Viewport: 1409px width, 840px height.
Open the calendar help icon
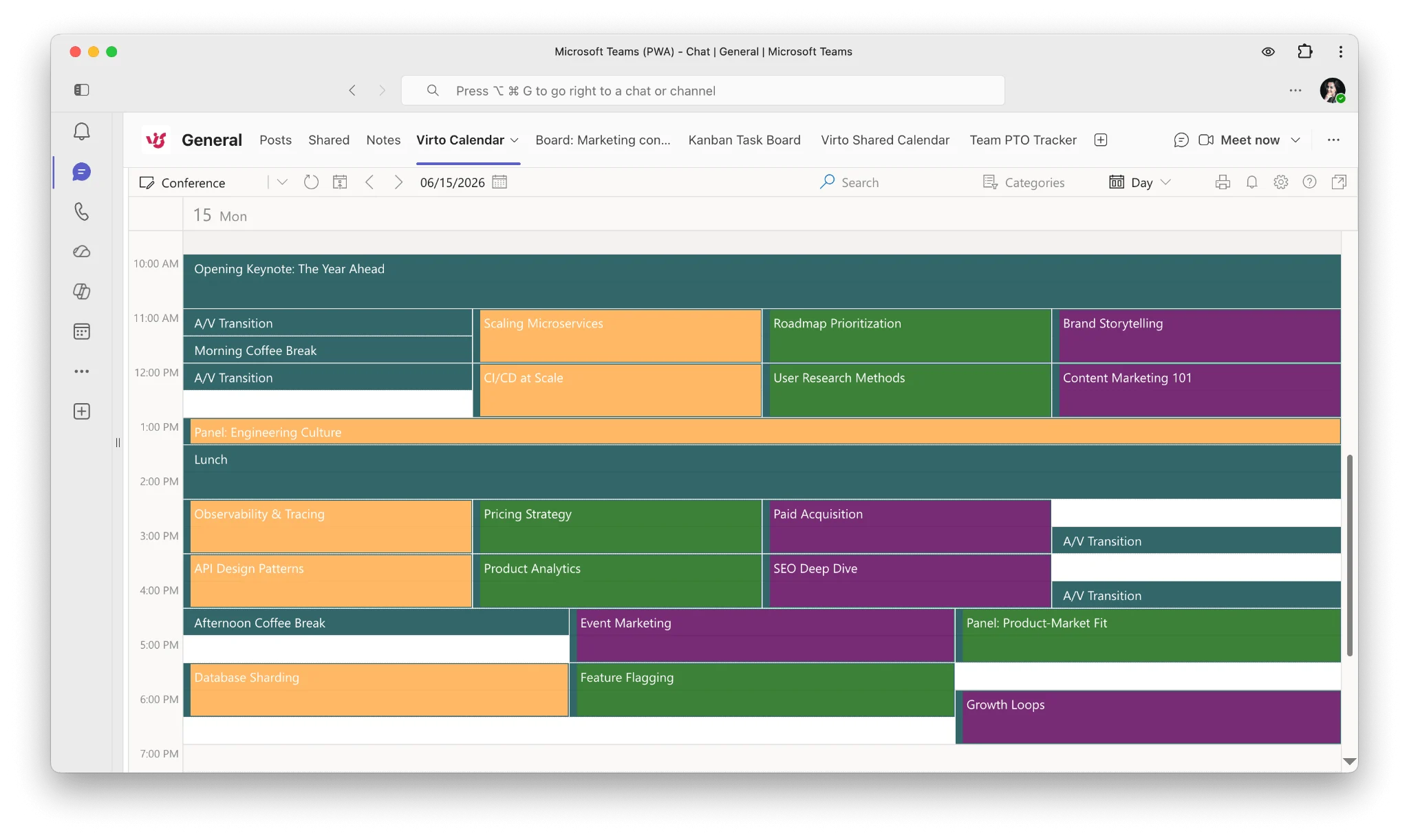[x=1309, y=182]
